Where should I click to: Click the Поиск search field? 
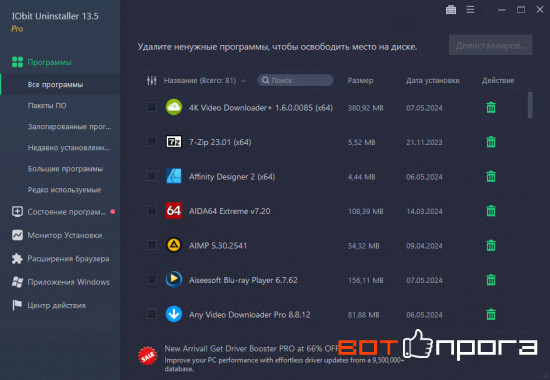[x=295, y=80]
